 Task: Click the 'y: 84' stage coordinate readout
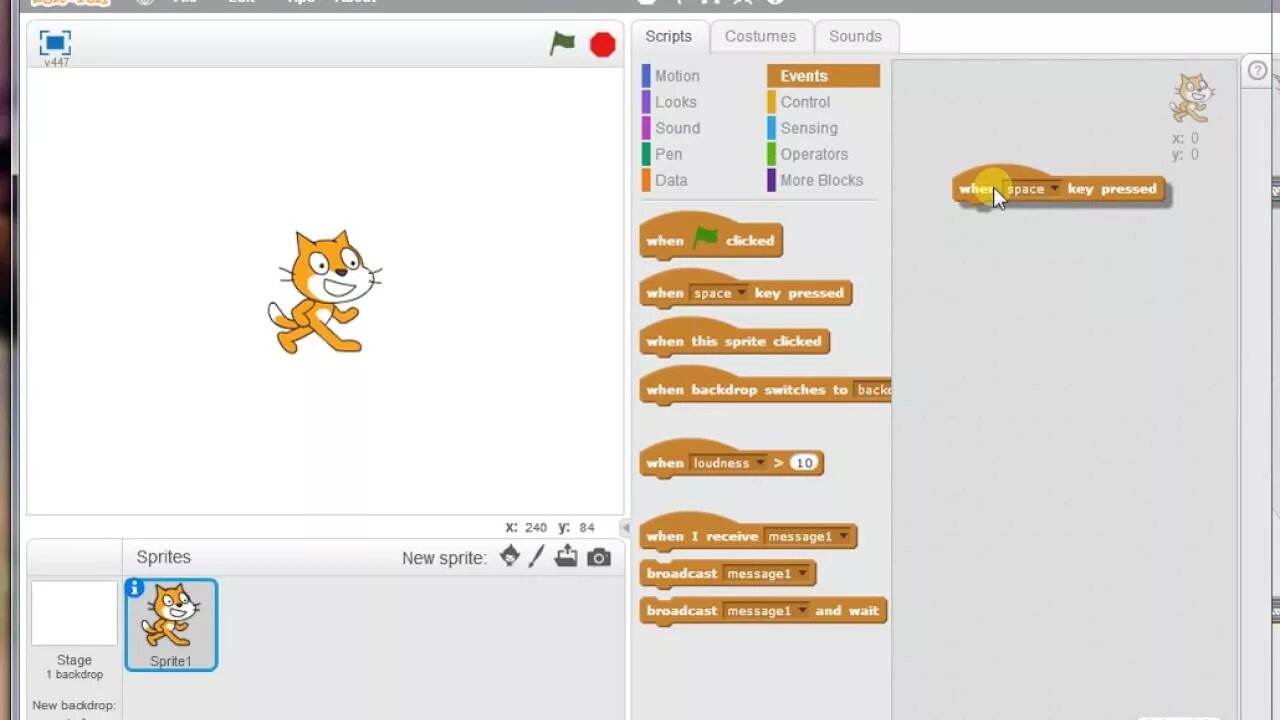(x=576, y=527)
